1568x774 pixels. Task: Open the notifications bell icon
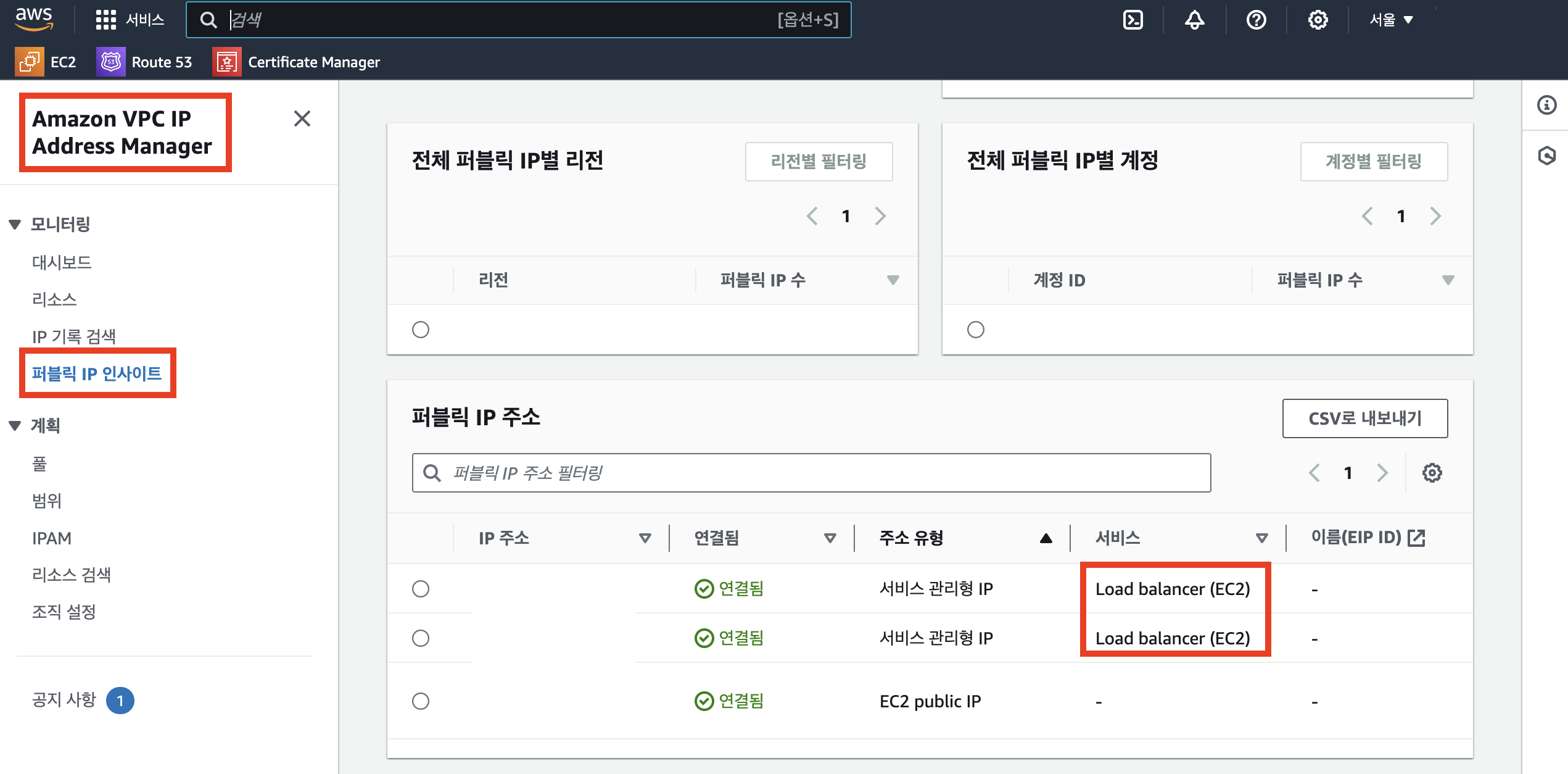point(1194,20)
